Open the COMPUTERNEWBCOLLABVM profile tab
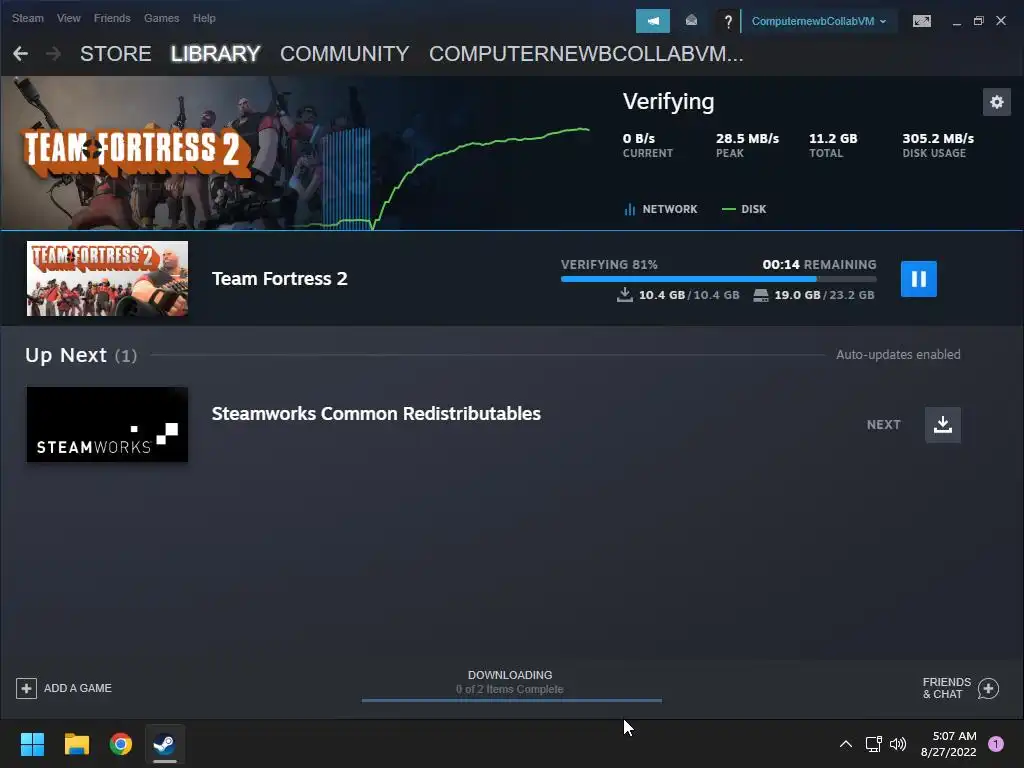The height and width of the screenshot is (768, 1024). click(586, 54)
